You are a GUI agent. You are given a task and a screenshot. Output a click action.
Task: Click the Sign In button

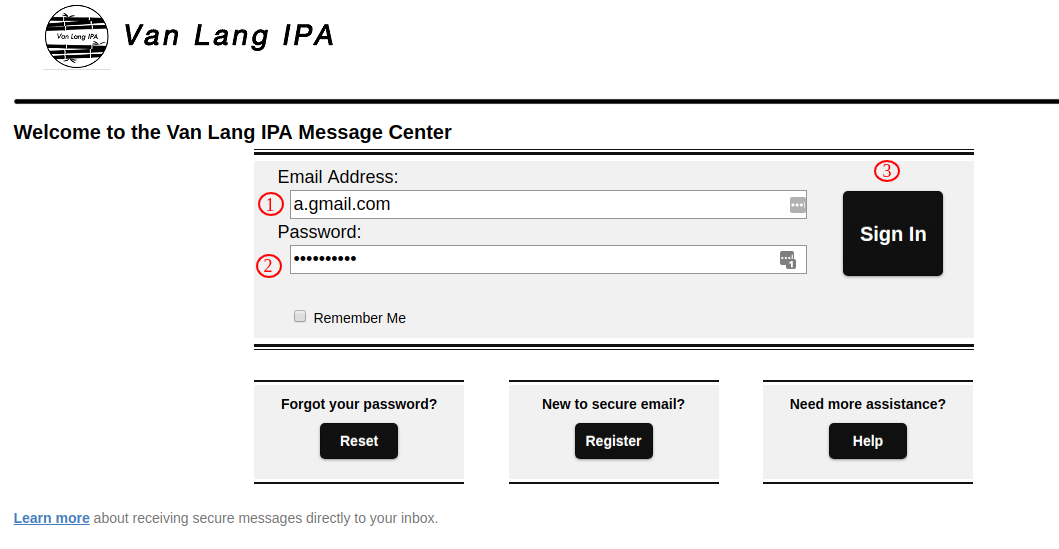click(x=892, y=234)
